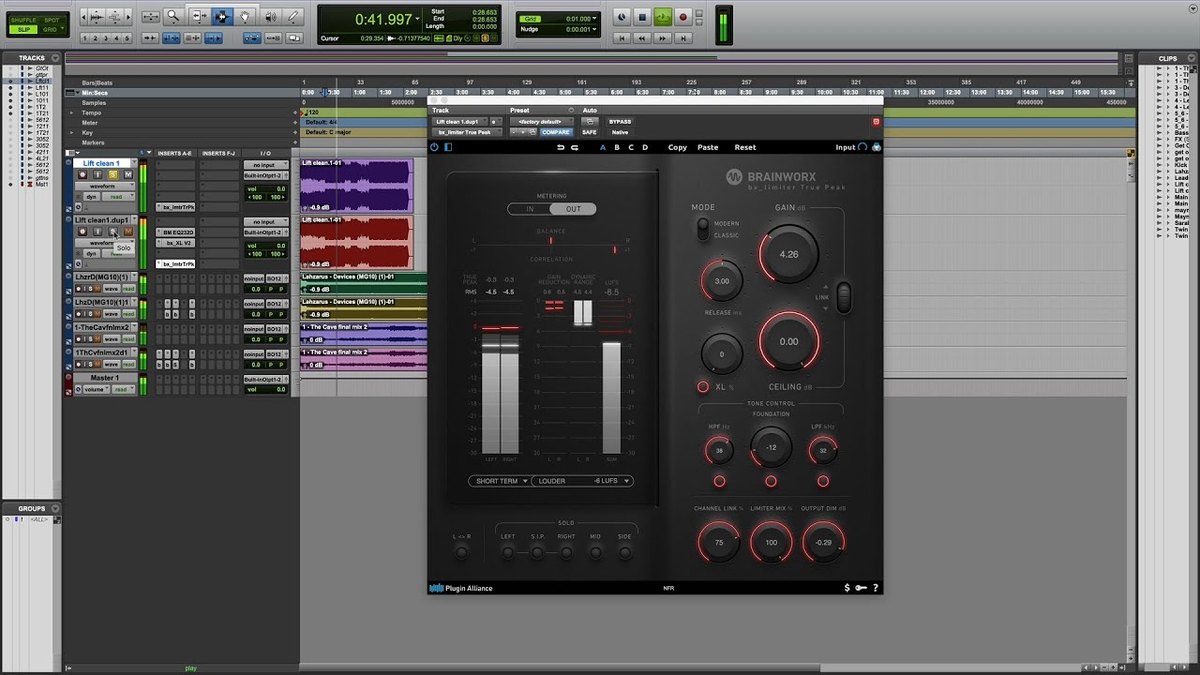Open SHORT TERM metering dropdown

(x=499, y=481)
